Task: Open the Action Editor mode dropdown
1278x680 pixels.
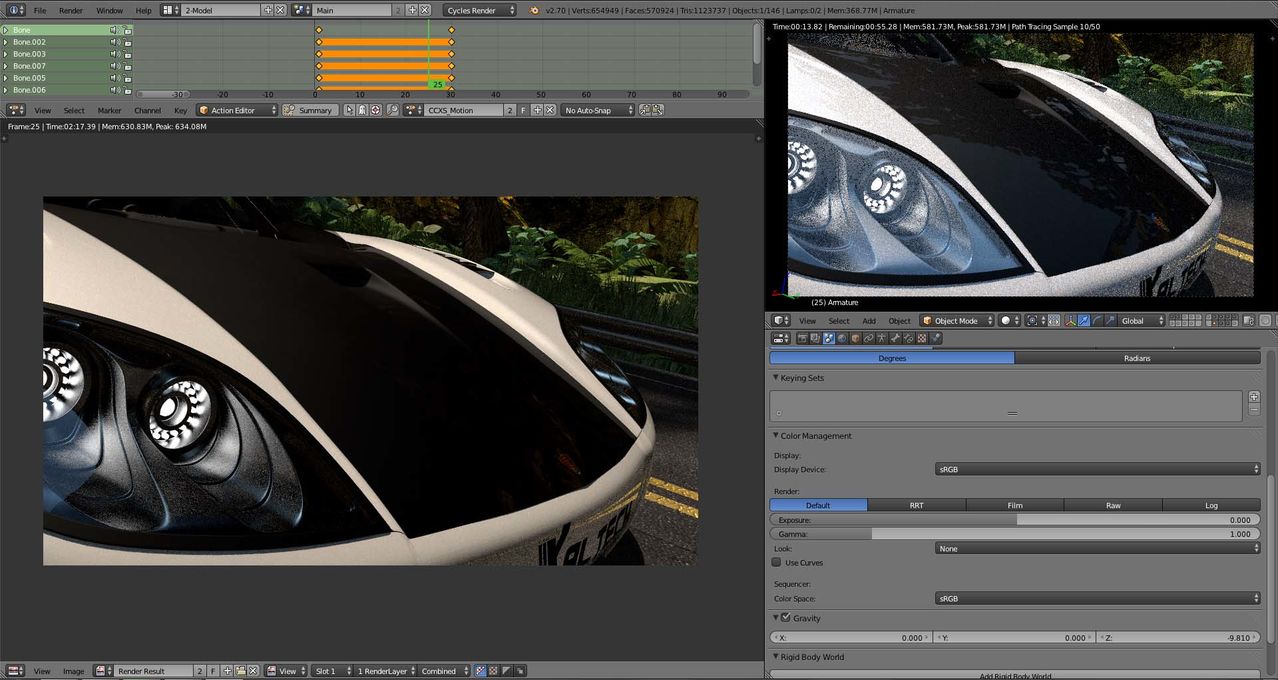Action: click(237, 110)
